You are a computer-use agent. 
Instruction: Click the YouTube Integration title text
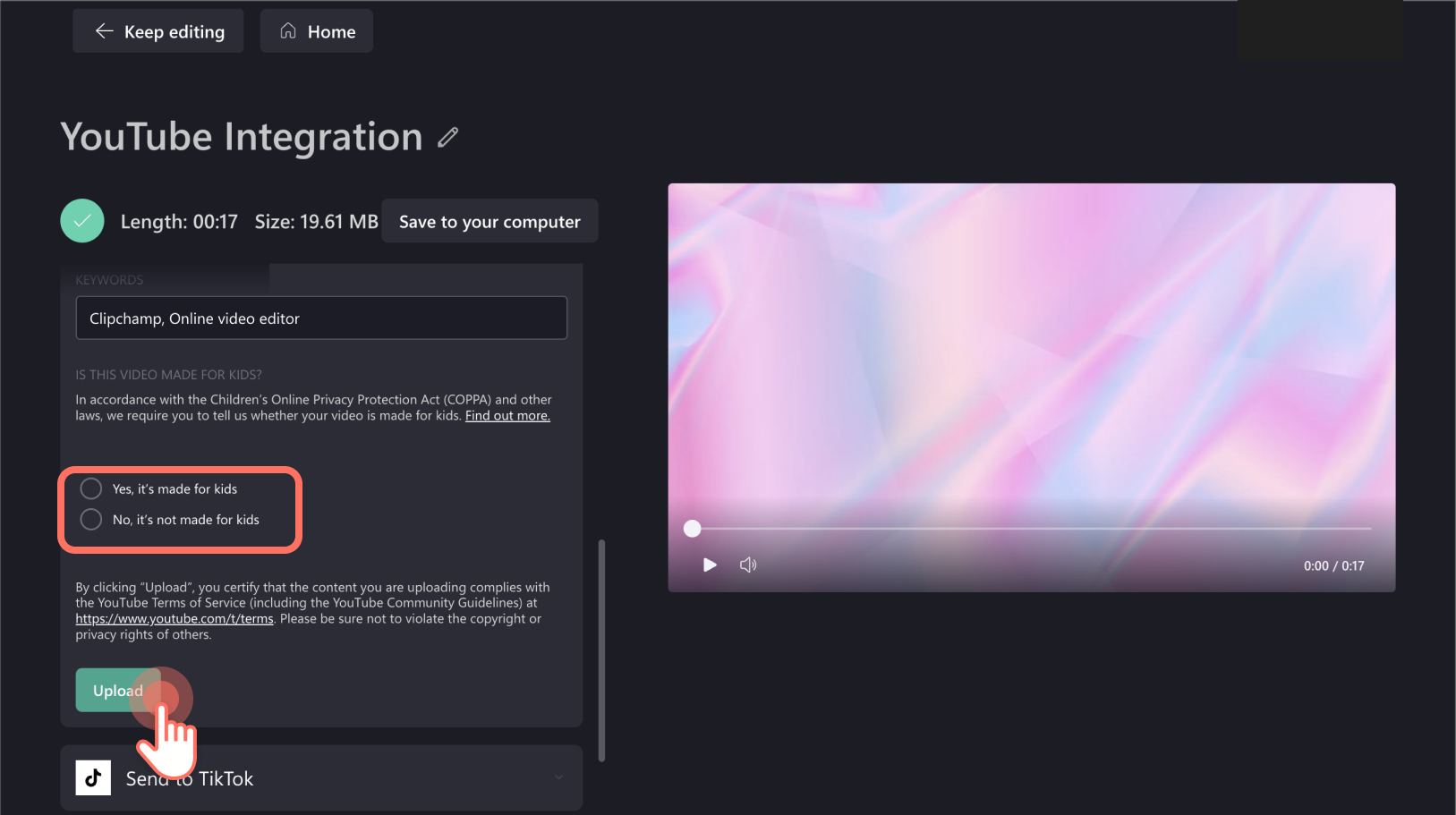242,137
